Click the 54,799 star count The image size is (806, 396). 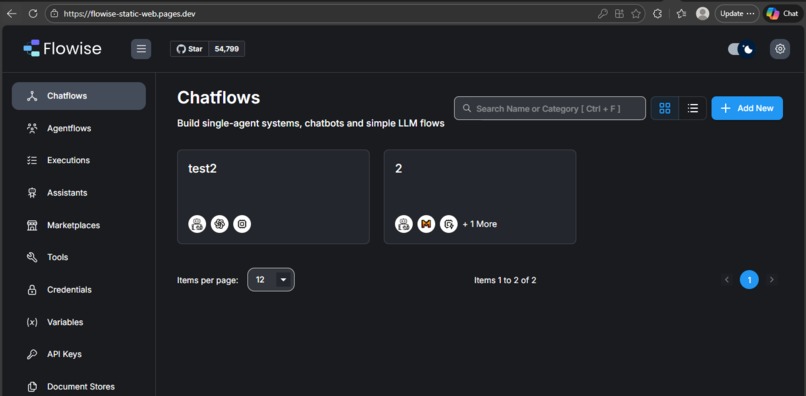[x=227, y=49]
